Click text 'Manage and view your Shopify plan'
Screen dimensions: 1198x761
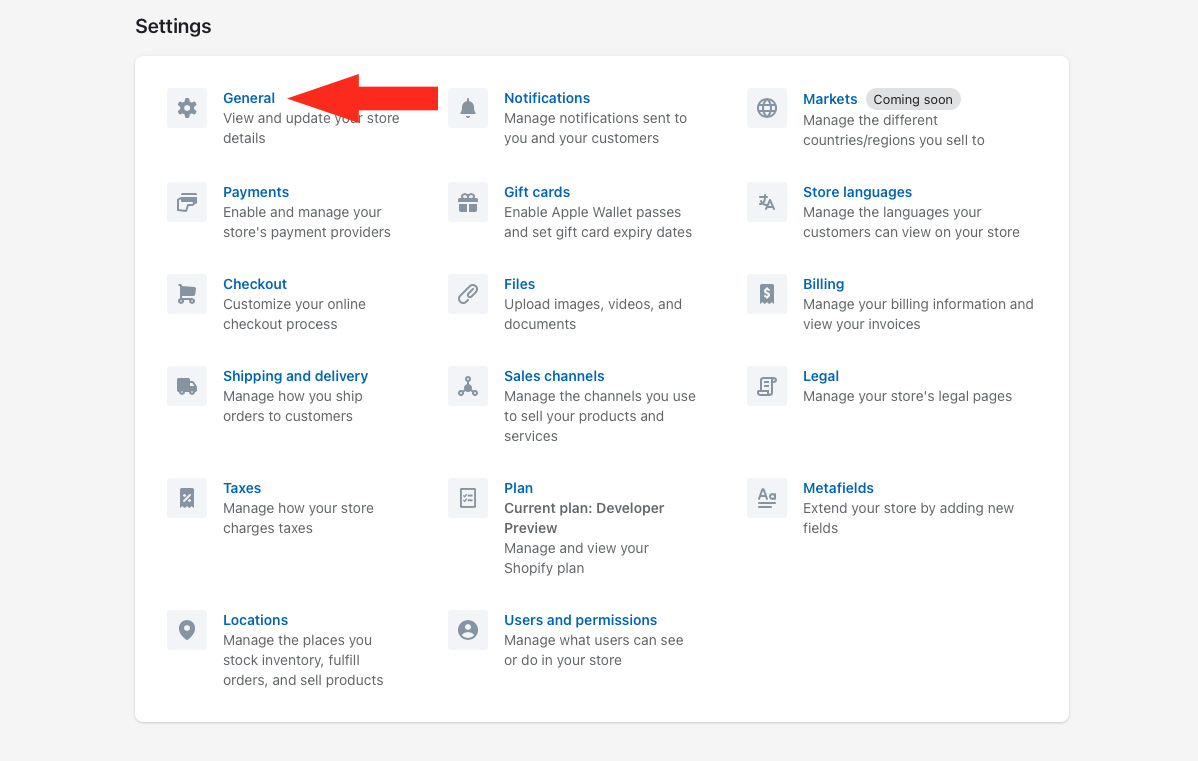[576, 558]
